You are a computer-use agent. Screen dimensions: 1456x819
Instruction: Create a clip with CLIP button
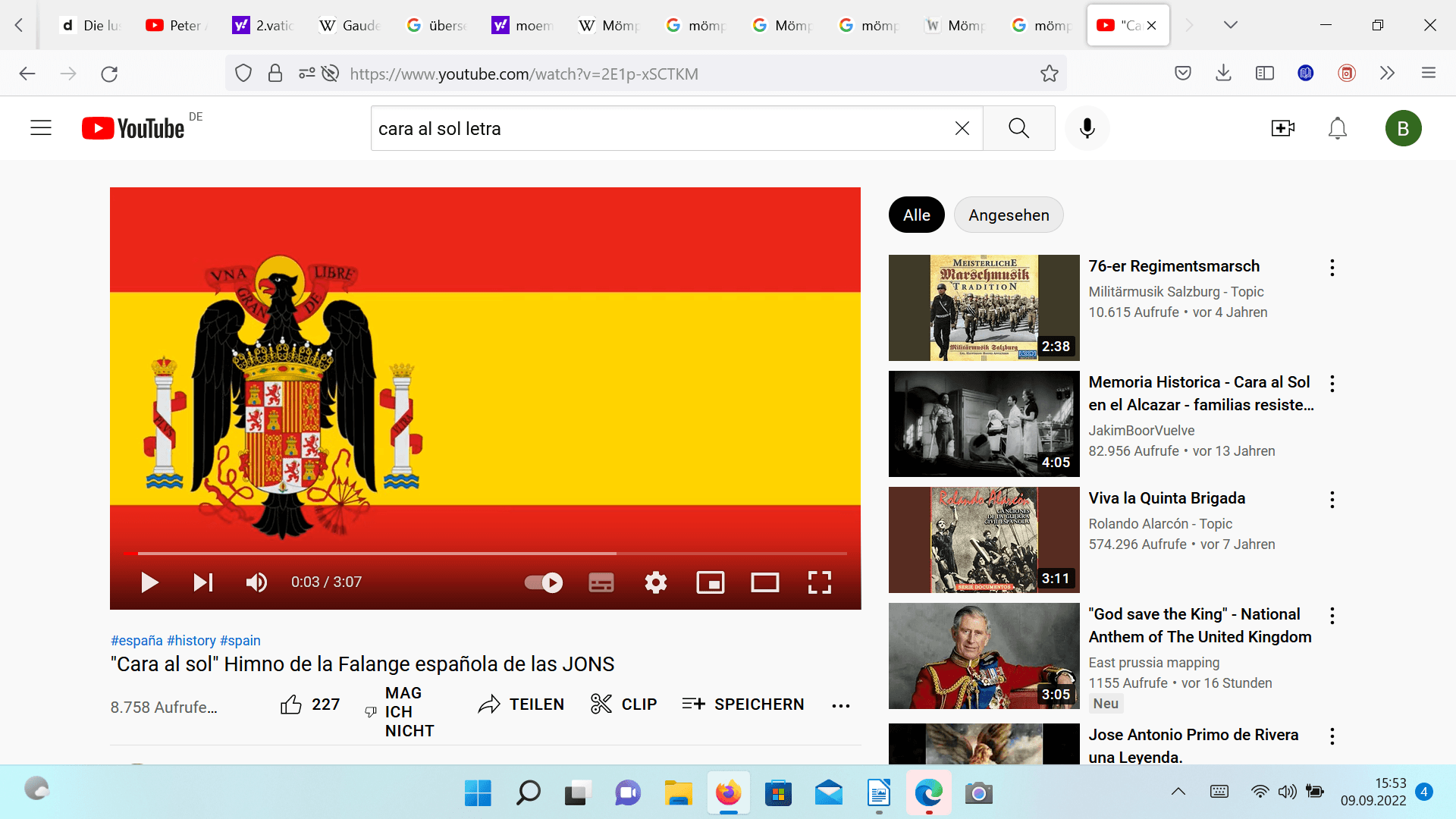pyautogui.click(x=623, y=704)
